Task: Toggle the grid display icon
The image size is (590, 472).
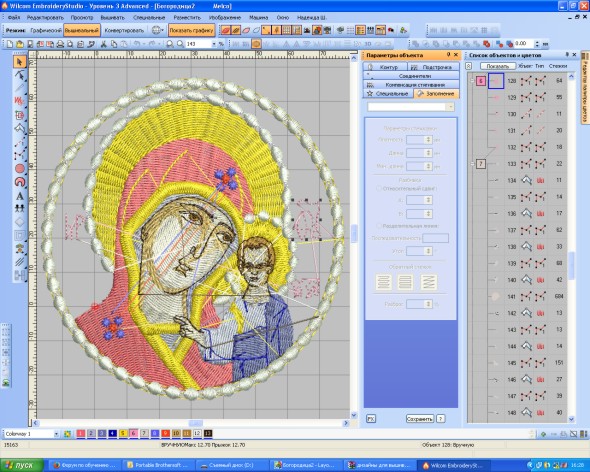Action: pos(286,30)
